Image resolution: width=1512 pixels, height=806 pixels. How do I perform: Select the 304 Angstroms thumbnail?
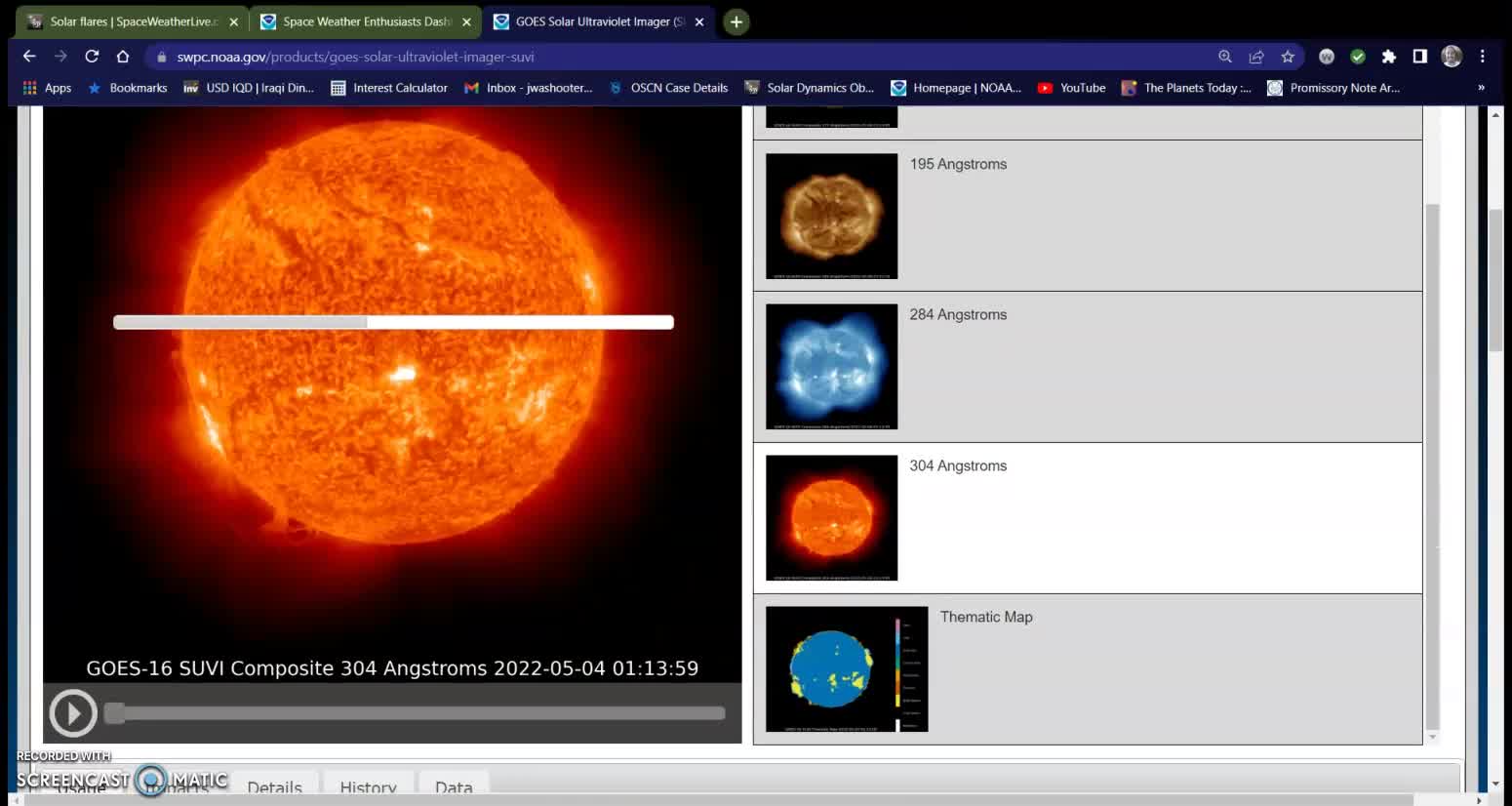[x=832, y=518]
